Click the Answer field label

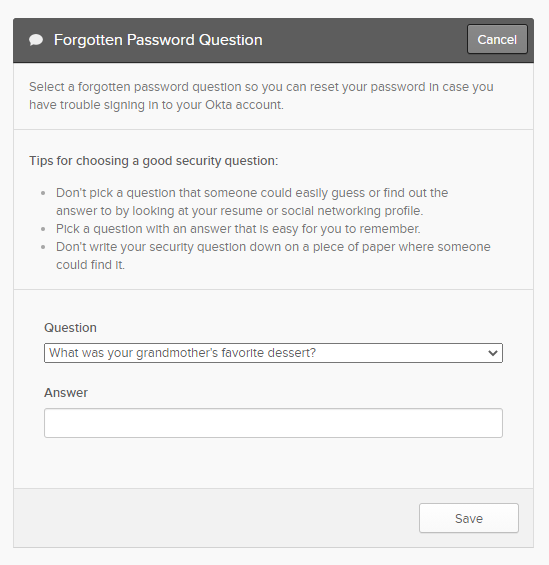[66, 392]
